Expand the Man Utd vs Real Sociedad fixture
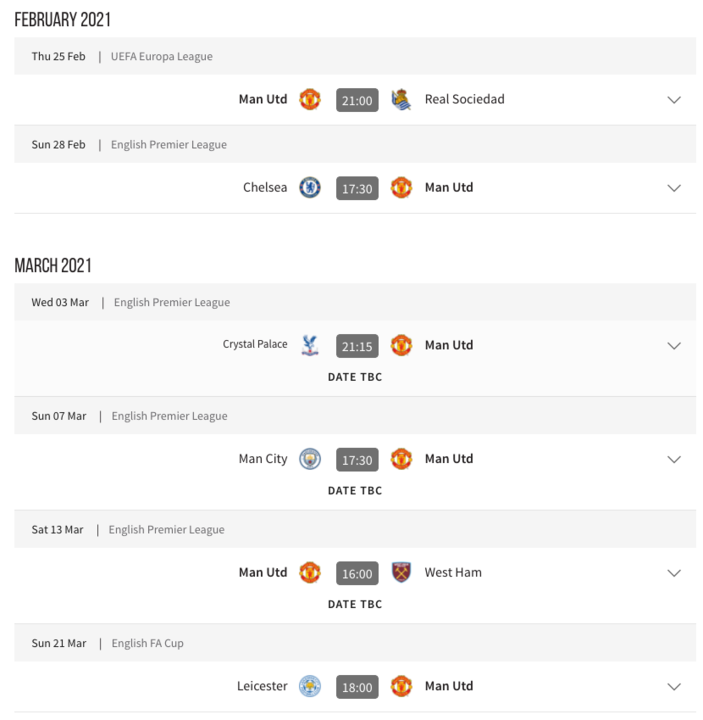 click(x=674, y=100)
